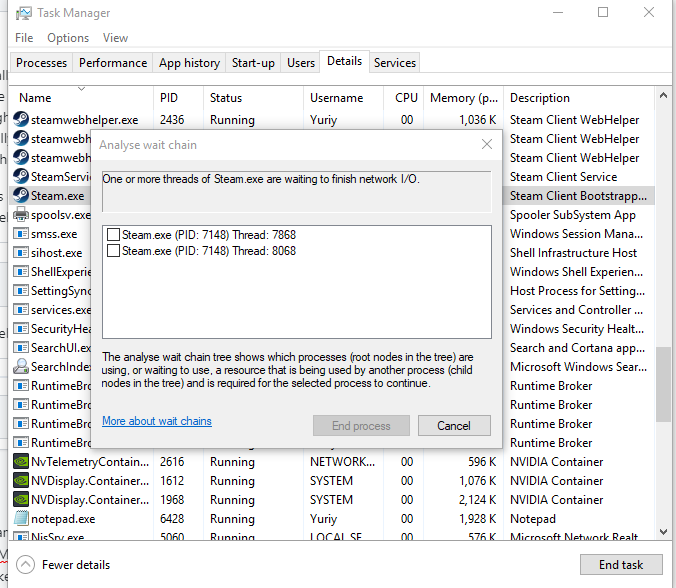Tick the checkbox for Thread 7868
Viewport: 676px width, 588px height.
click(113, 235)
